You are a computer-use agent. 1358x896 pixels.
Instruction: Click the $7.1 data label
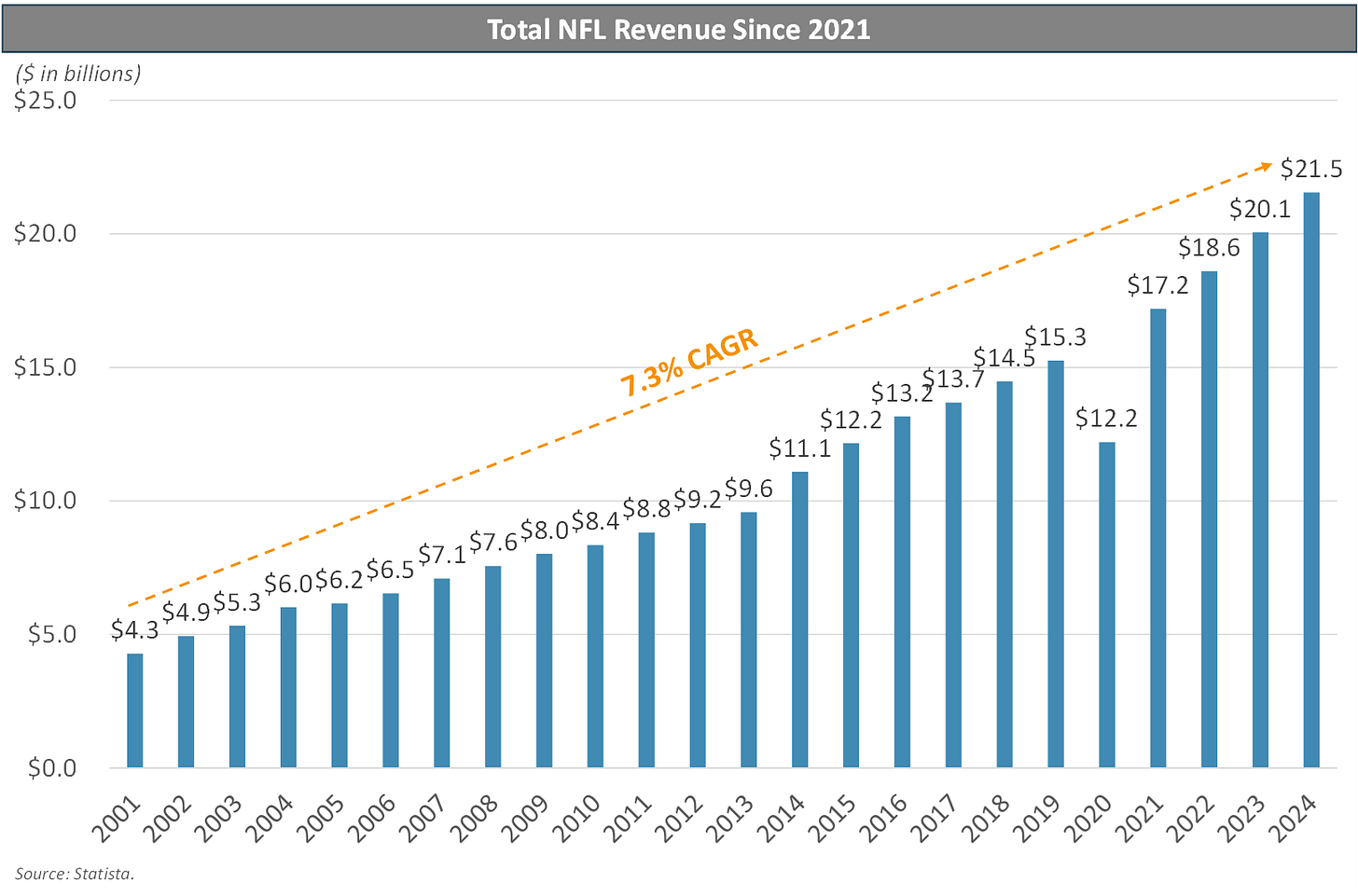click(442, 555)
